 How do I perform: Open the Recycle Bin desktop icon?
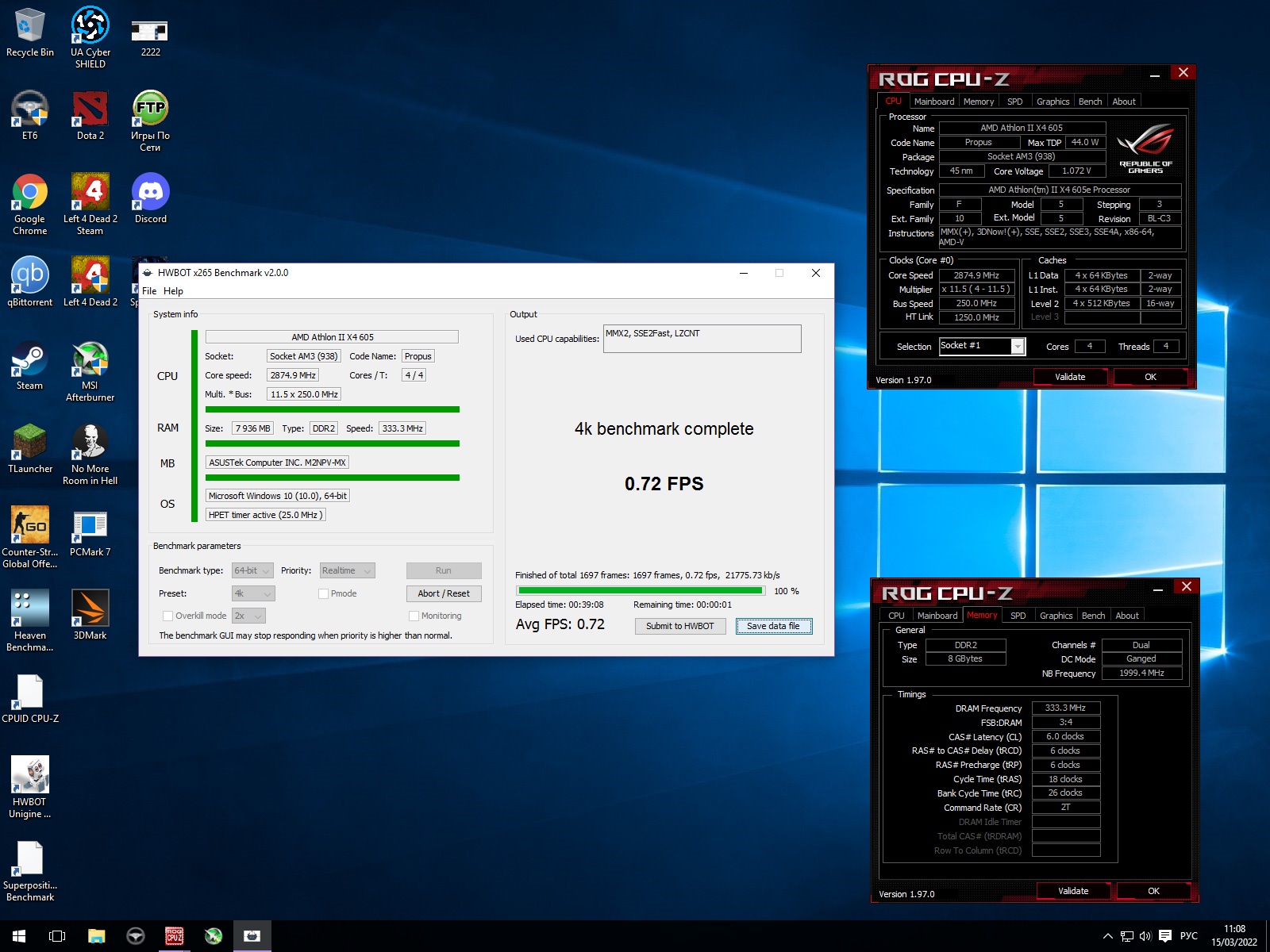[30, 33]
